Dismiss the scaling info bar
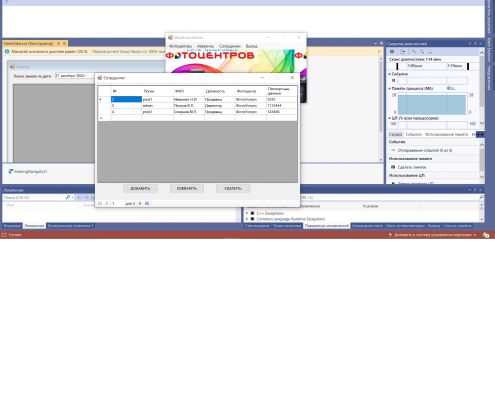The height and width of the screenshot is (400, 495). (x=379, y=52)
